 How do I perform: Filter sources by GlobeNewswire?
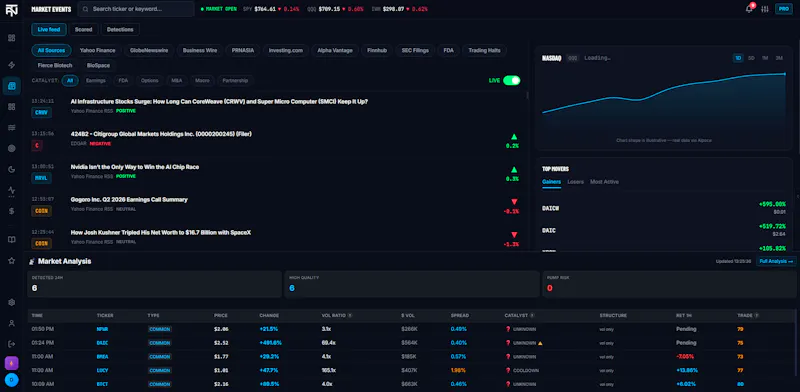(149, 51)
